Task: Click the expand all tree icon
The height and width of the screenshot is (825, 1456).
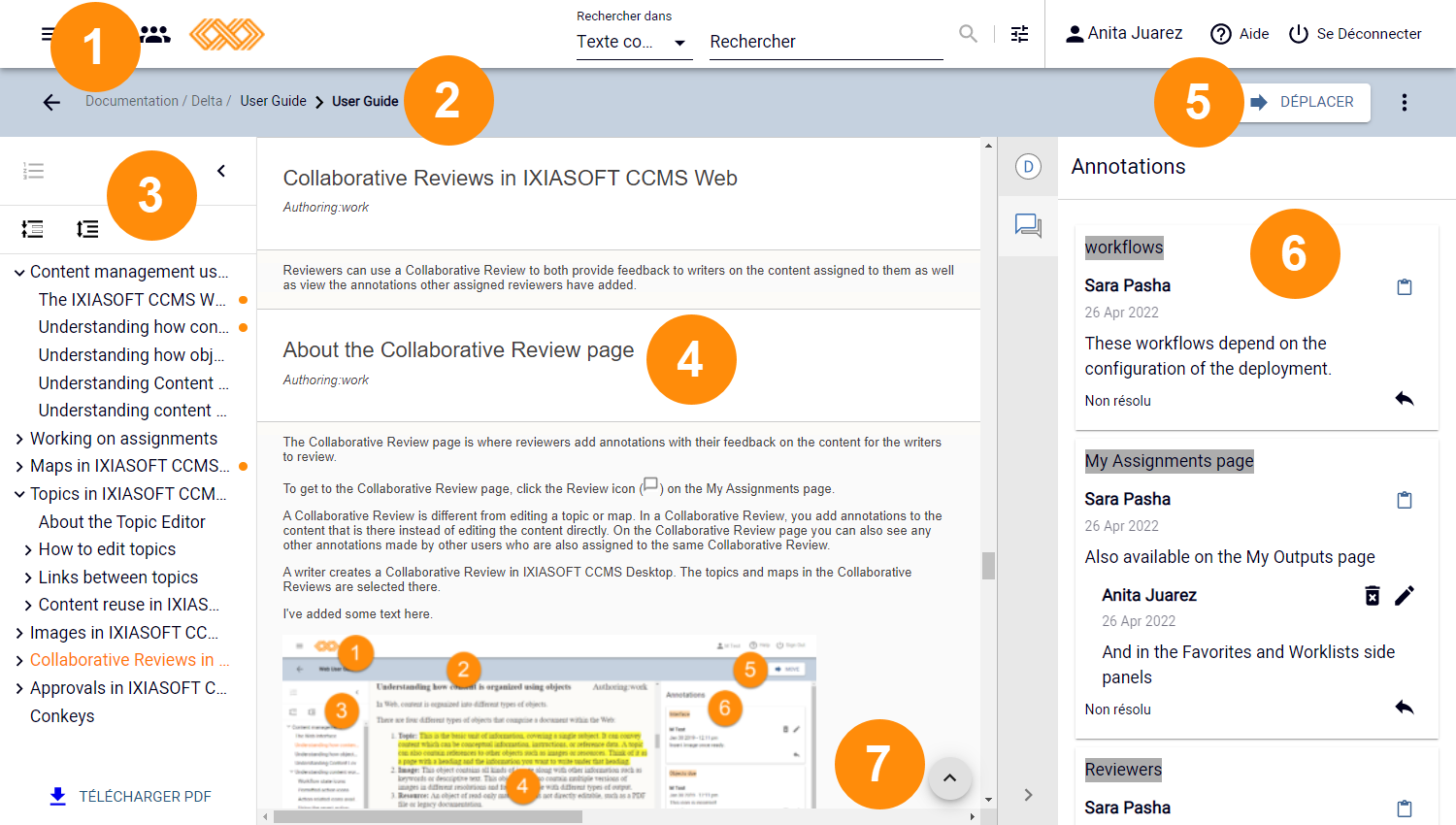Action: point(87,229)
